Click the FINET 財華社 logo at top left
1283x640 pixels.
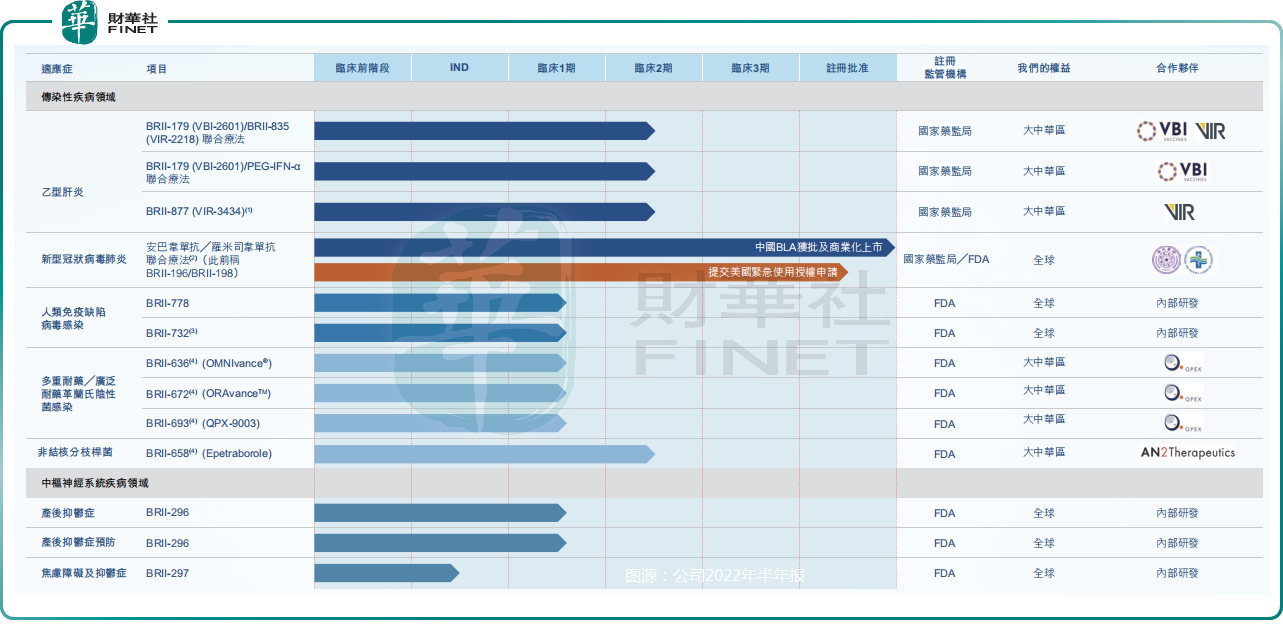(x=110, y=23)
